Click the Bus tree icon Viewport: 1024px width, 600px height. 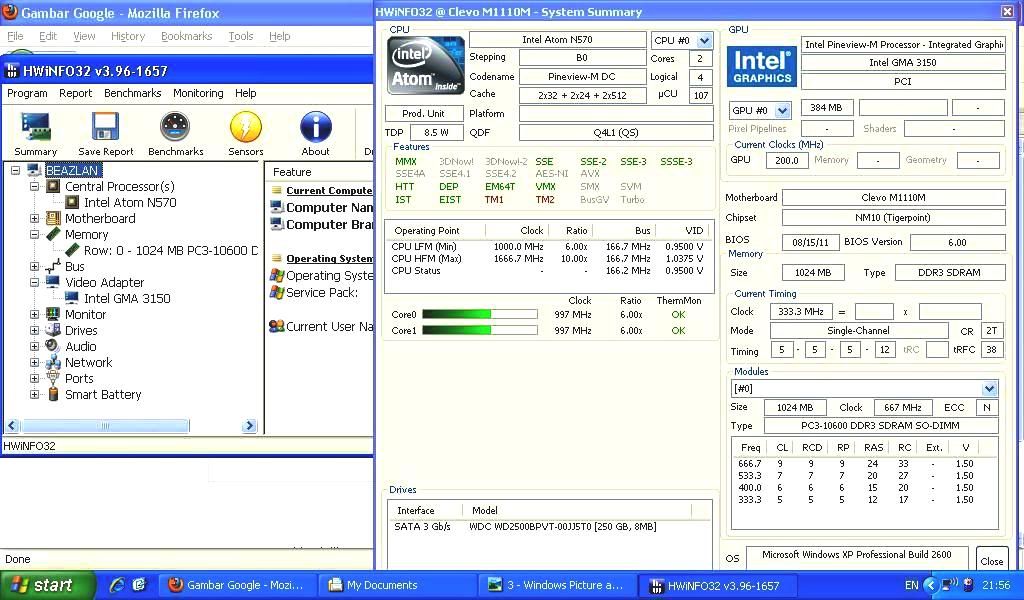pos(54,266)
